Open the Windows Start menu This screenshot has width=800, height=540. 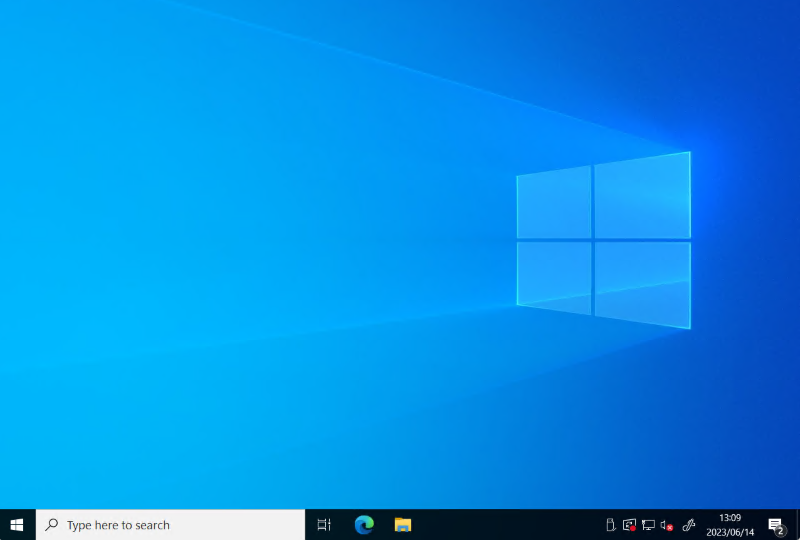point(17,524)
